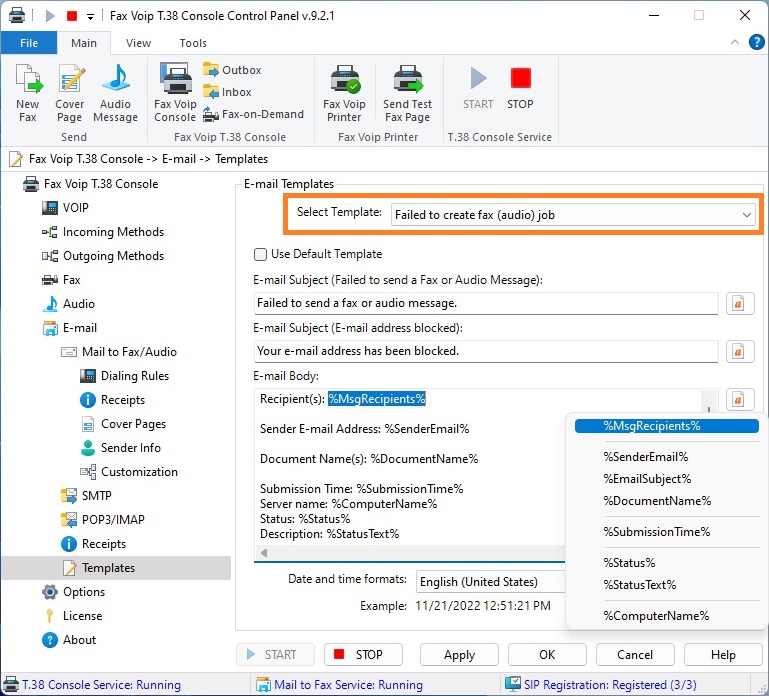Open Cover Pages in tree
Screen dimensions: 769x696
point(123,424)
